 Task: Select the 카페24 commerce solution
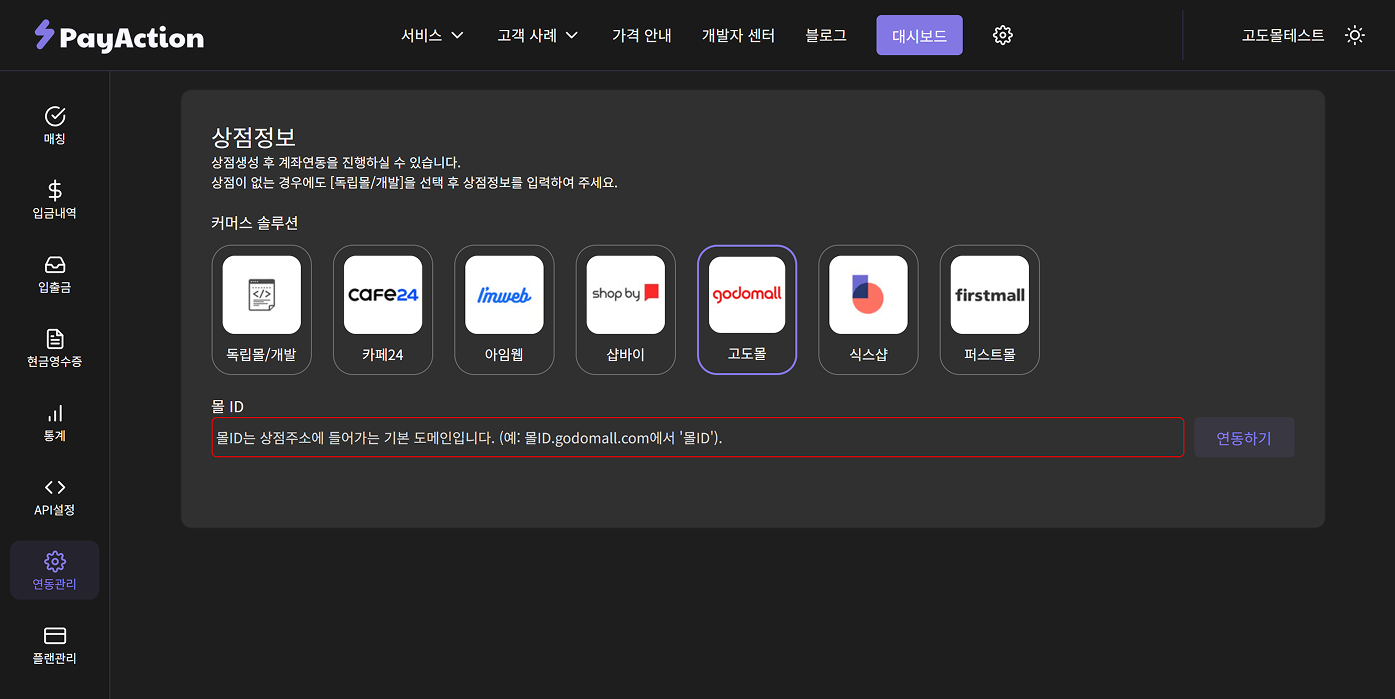[383, 309]
